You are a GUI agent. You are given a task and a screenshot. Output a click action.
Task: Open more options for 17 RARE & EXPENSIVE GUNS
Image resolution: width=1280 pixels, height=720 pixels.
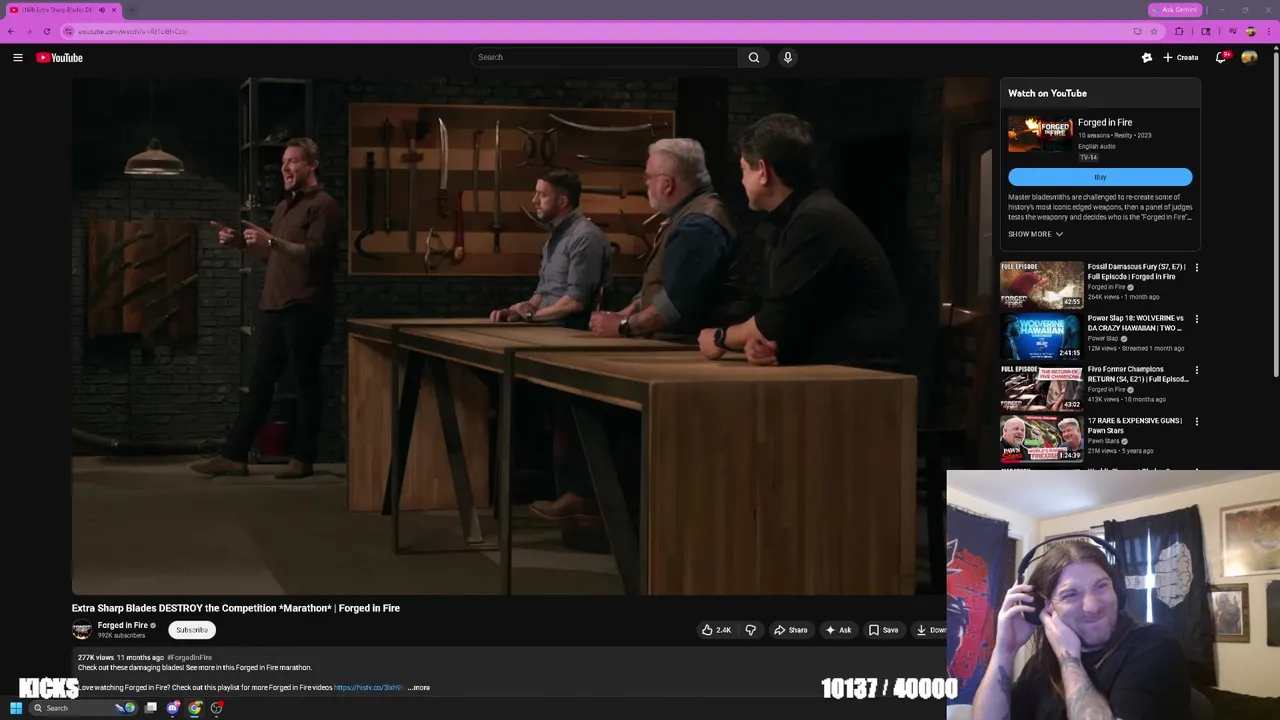click(x=1196, y=422)
